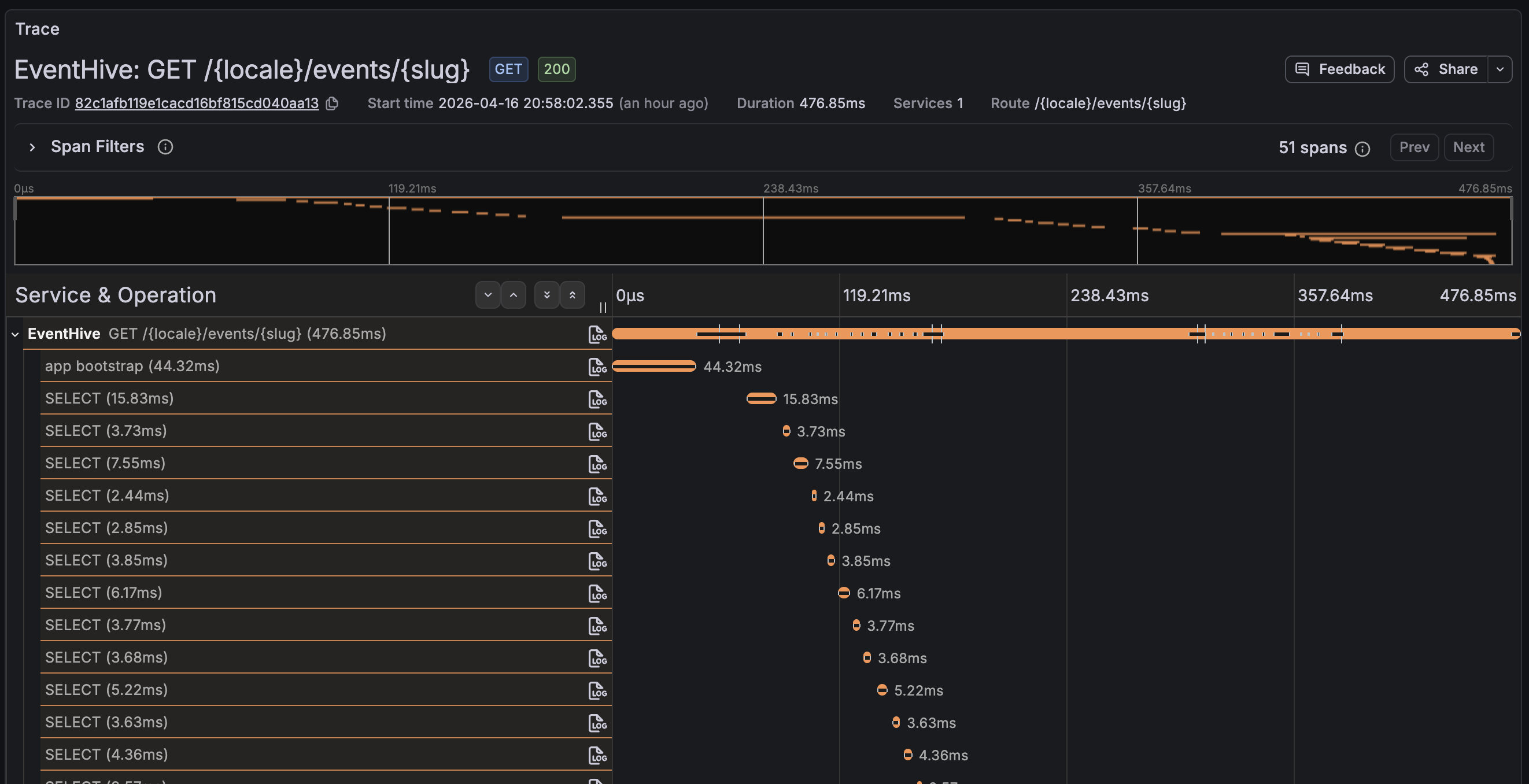Expand the Span Filters section
Screen dimensions: 1529x784
pyautogui.click(x=32, y=147)
